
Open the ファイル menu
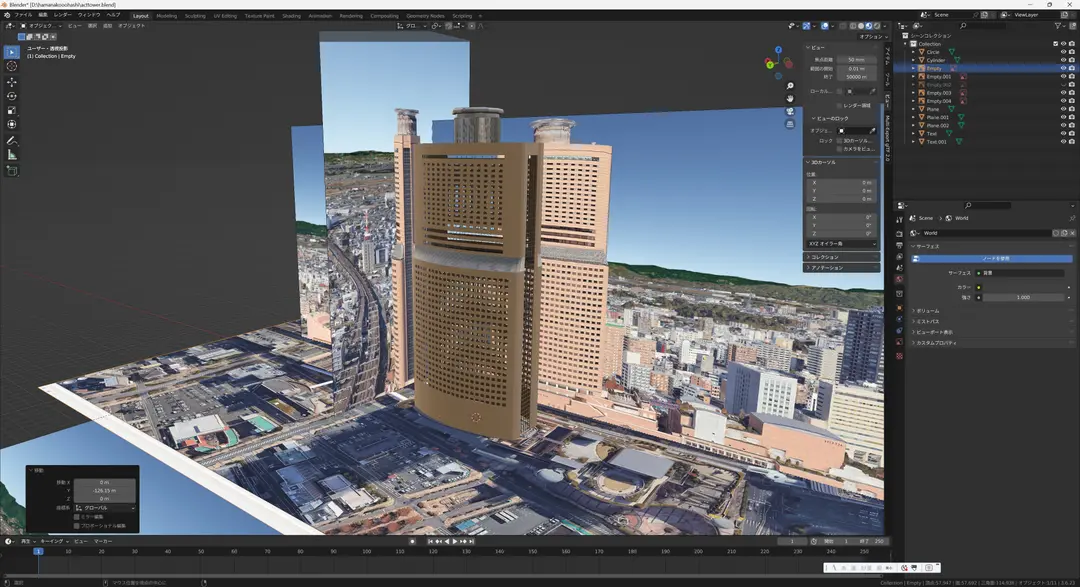tap(23, 15)
